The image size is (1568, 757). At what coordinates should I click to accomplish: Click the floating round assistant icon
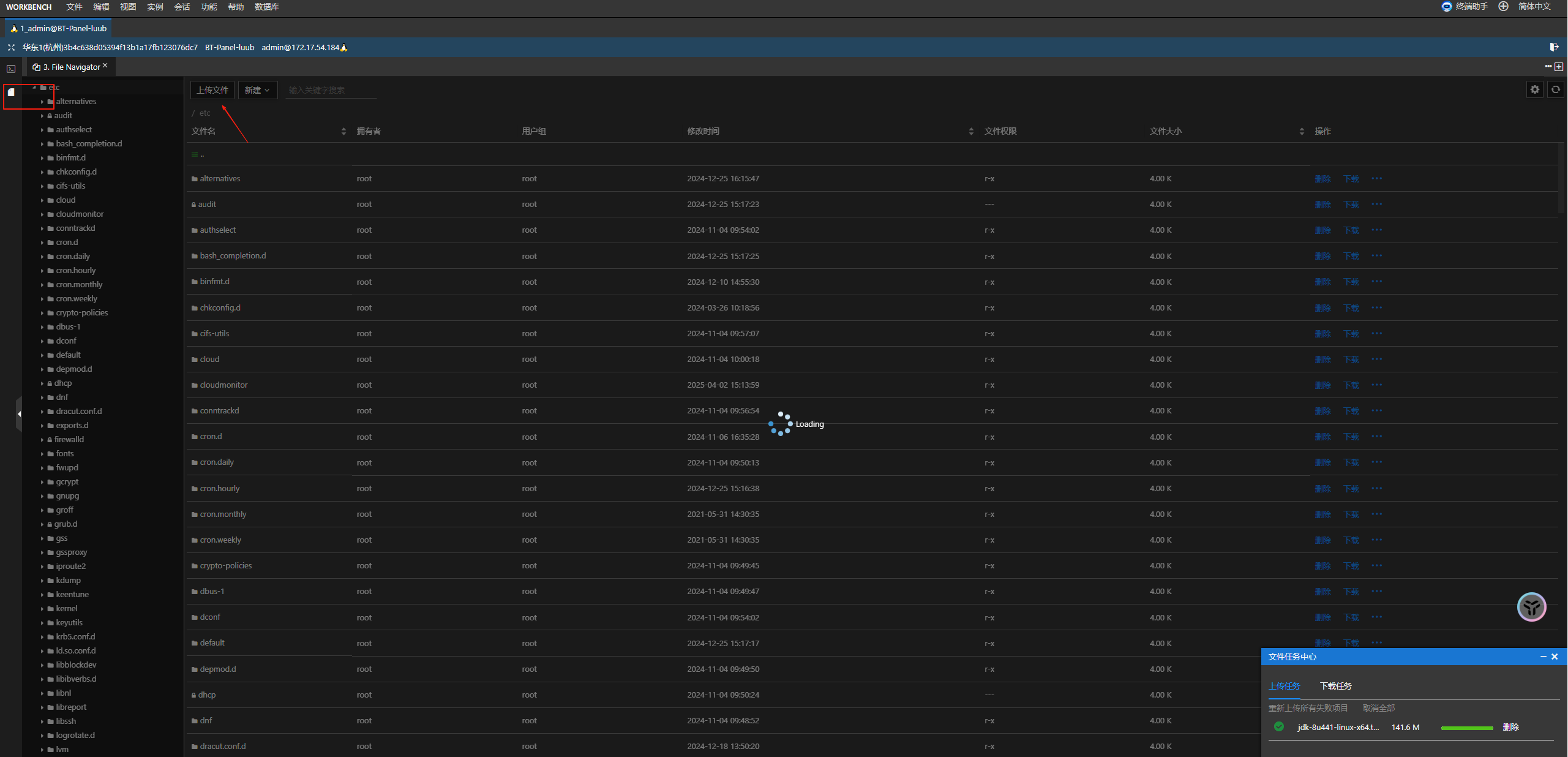pos(1531,607)
